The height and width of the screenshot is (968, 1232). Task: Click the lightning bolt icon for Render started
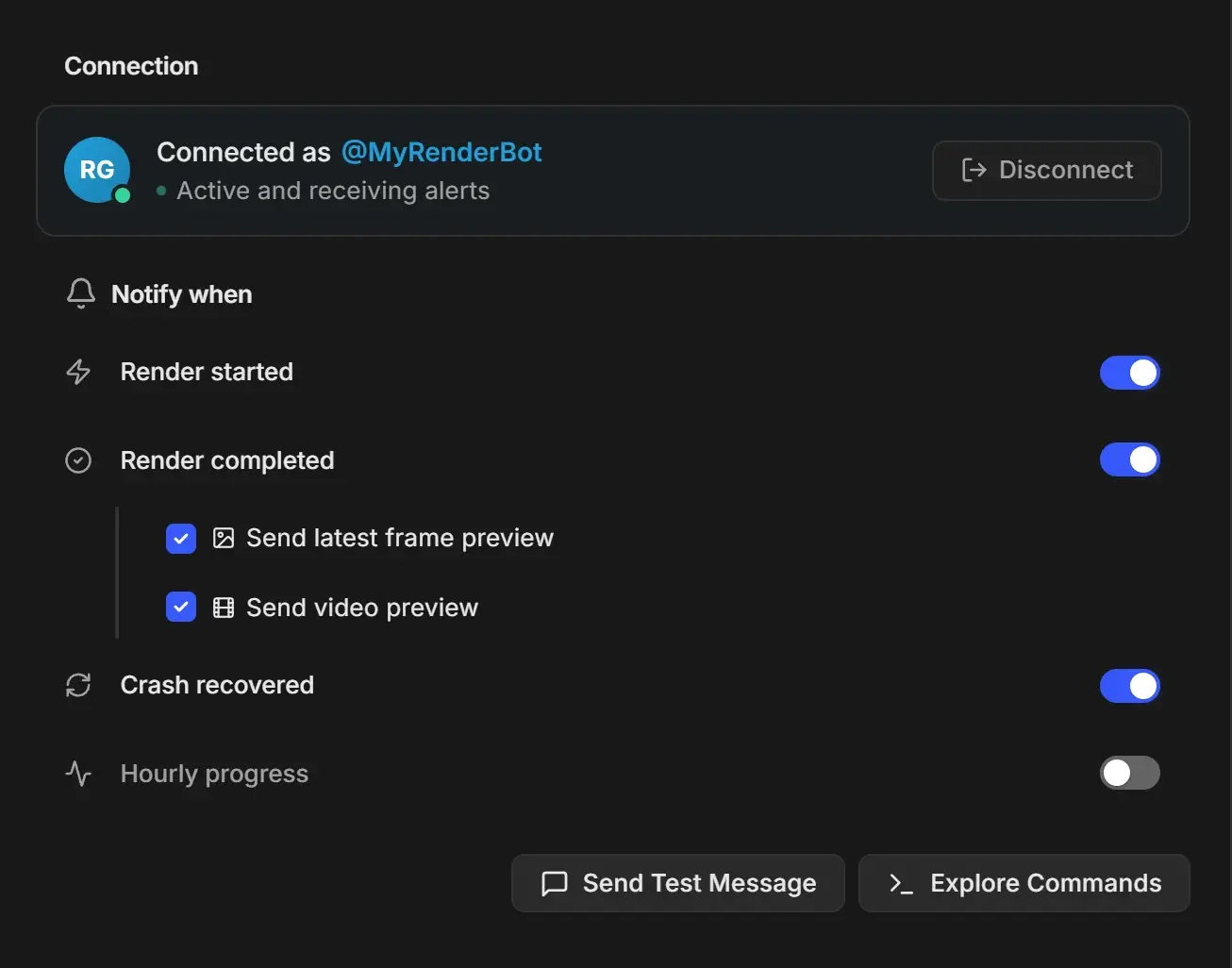click(x=78, y=372)
